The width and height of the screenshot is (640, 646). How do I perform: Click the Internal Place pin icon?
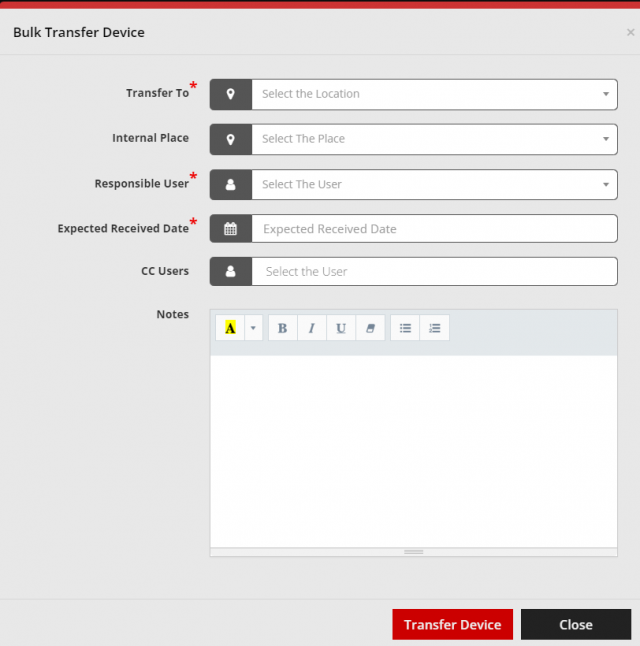pos(231,139)
